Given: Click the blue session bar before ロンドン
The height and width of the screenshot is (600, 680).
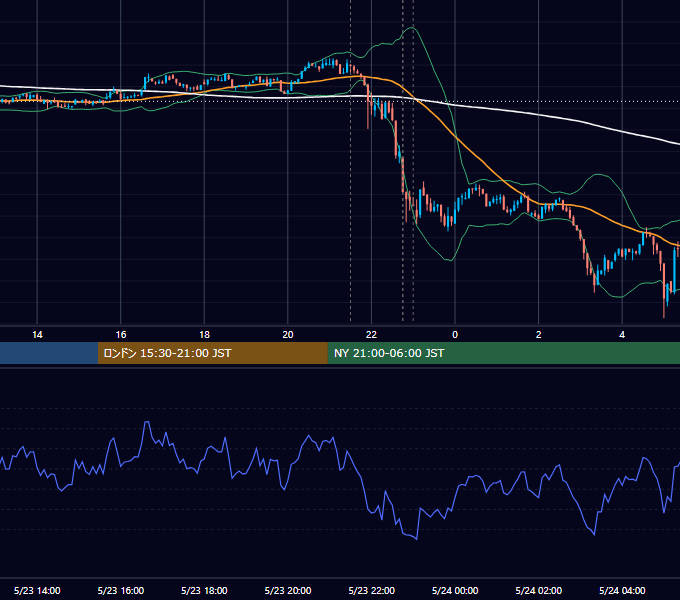Looking at the screenshot, I should point(49,353).
